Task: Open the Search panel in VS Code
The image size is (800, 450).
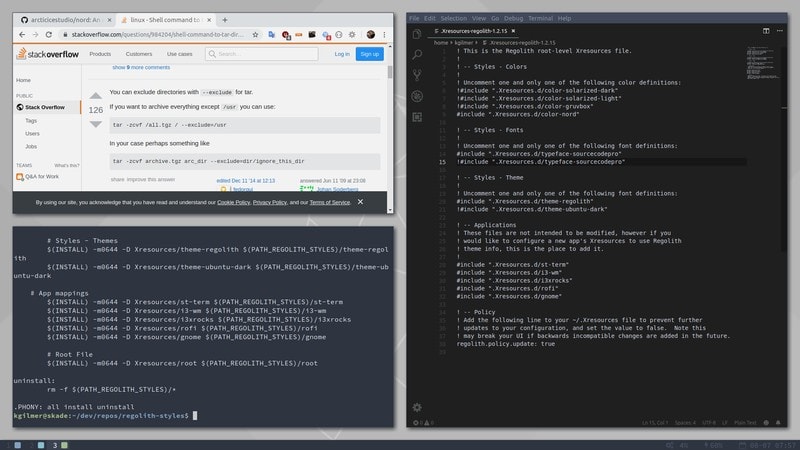Action: click(417, 55)
